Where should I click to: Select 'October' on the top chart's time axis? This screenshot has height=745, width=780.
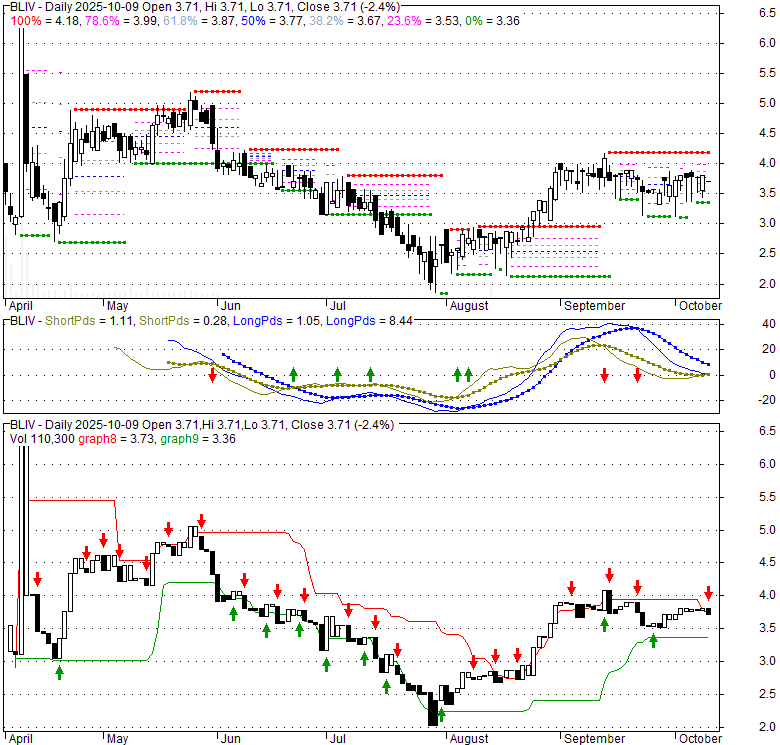pos(700,306)
